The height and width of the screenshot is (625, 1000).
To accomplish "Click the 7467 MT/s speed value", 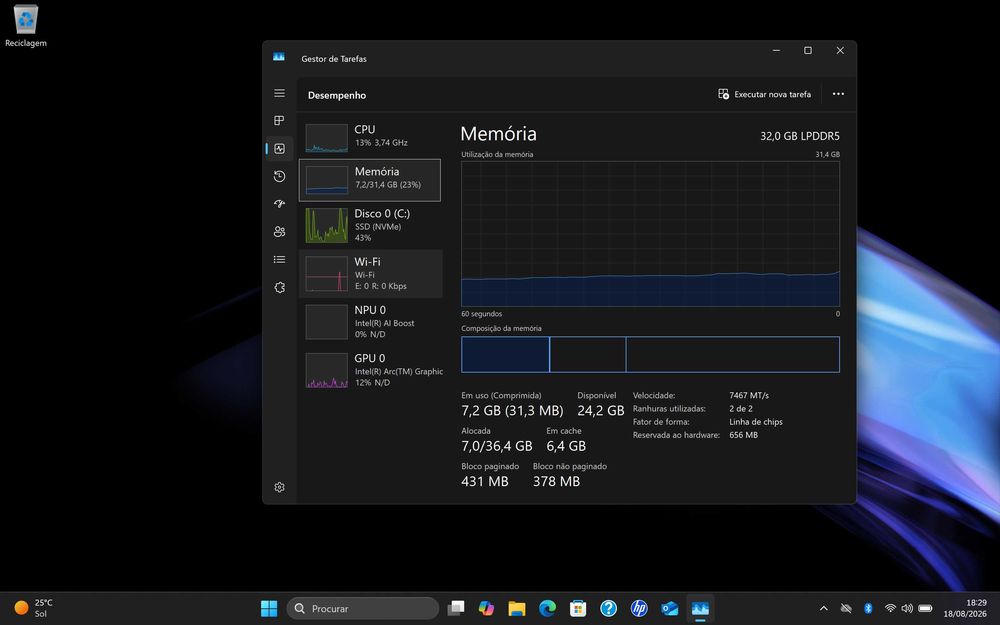I will point(749,395).
